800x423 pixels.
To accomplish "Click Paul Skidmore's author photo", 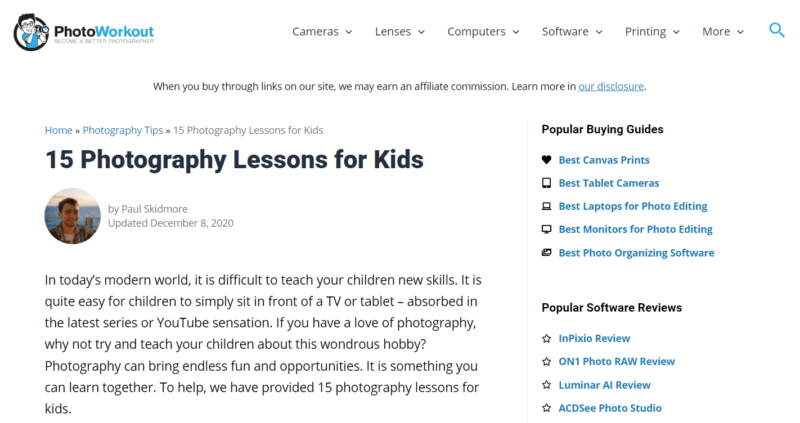I will (x=72, y=216).
